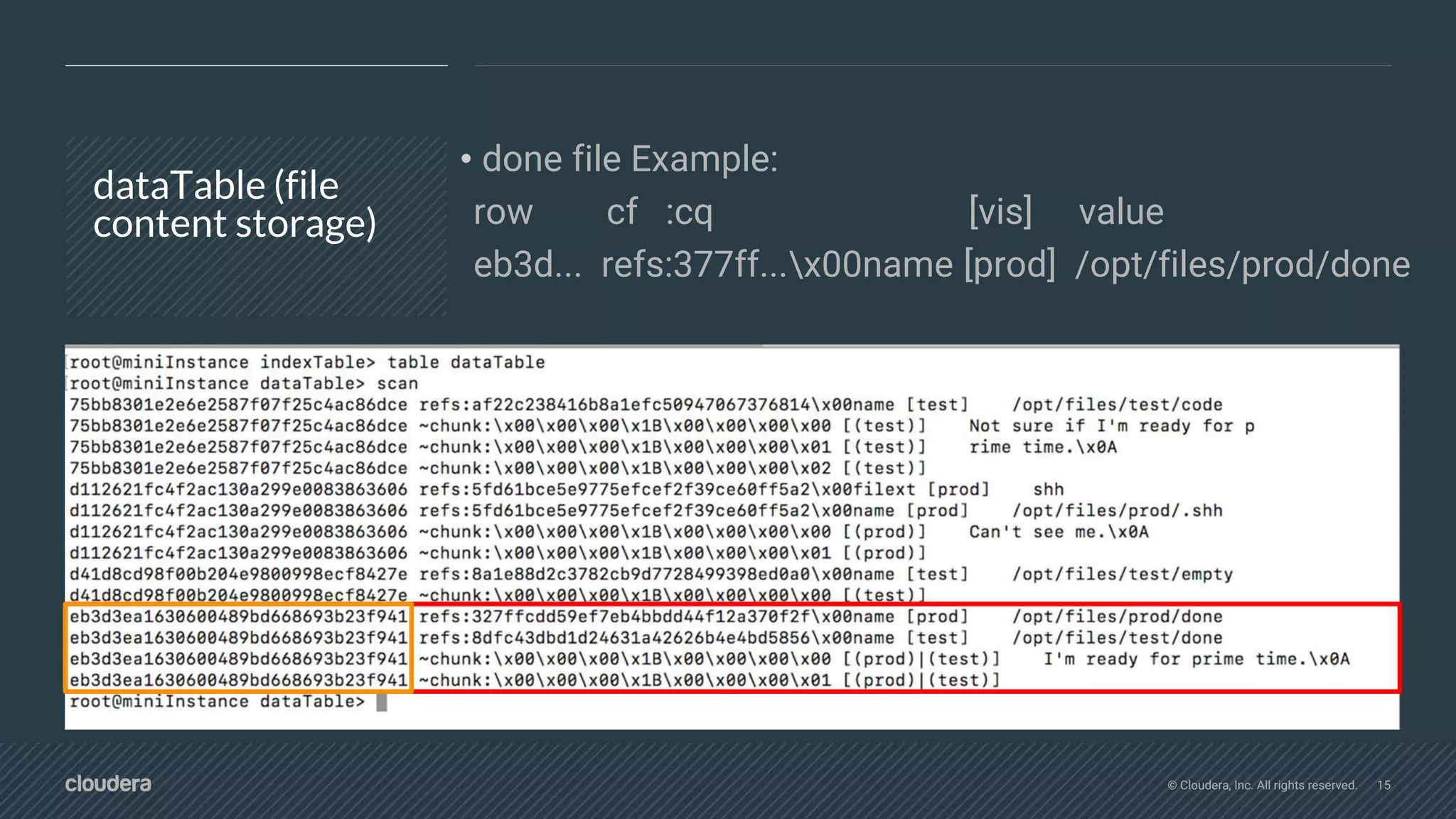This screenshot has width=1456, height=819.
Task: Click the example text "refs:377ff...\x00name"
Action: click(777, 264)
